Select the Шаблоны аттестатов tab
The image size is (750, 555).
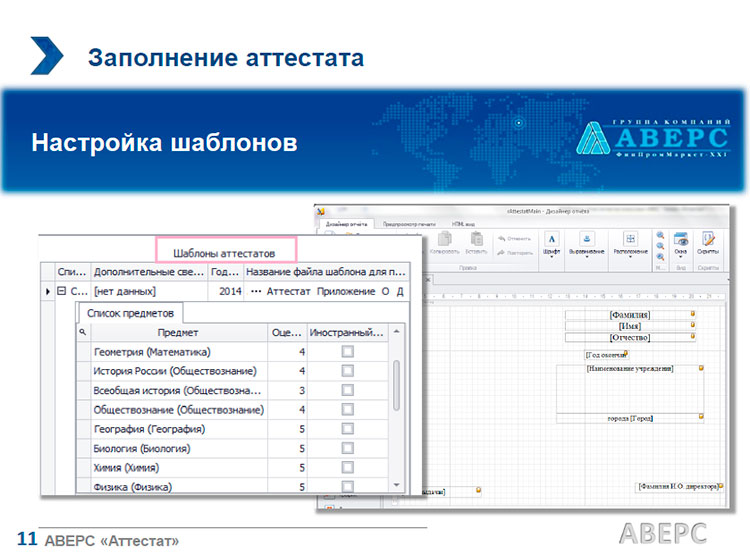[226, 250]
